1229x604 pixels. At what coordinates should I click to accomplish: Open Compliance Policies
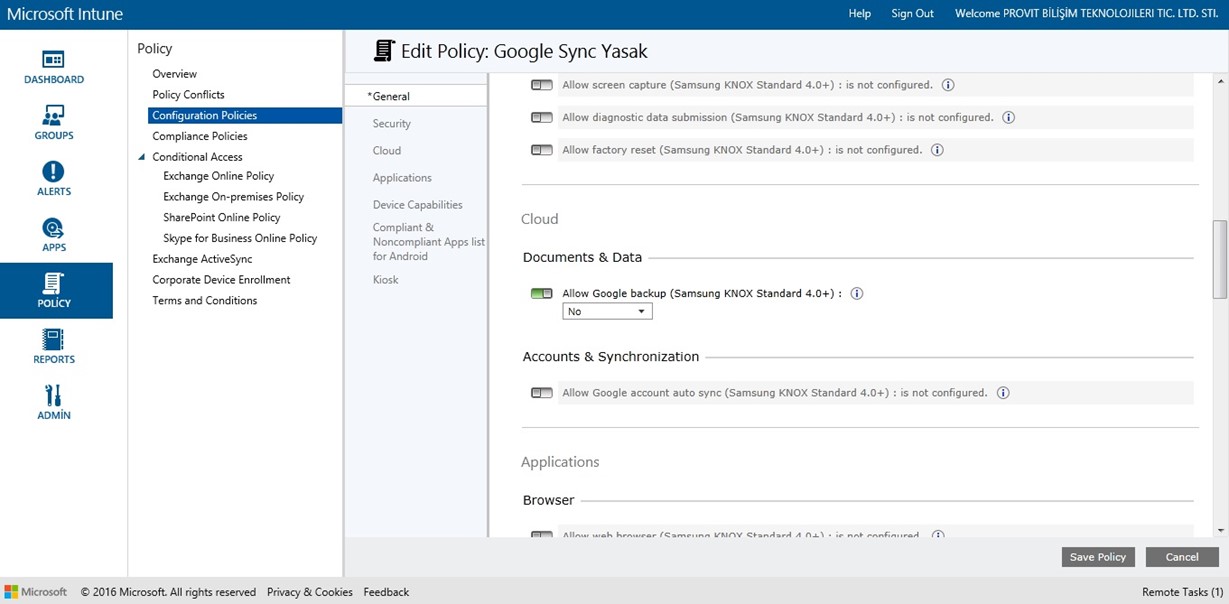(200, 136)
